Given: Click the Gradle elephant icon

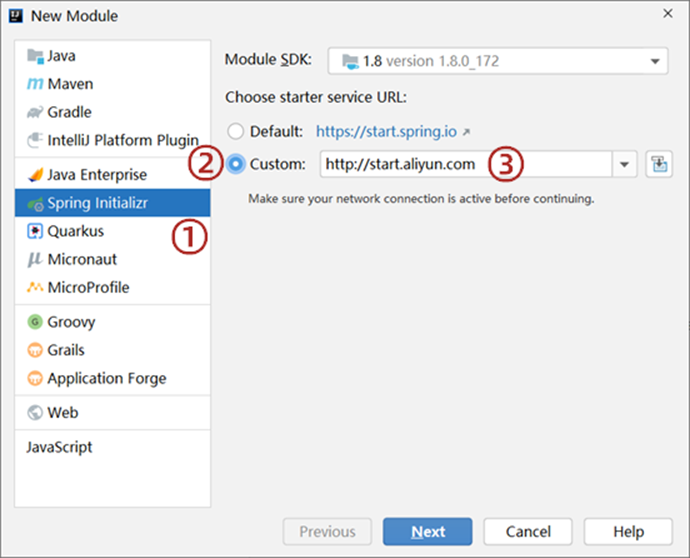Looking at the screenshot, I should 35,112.
